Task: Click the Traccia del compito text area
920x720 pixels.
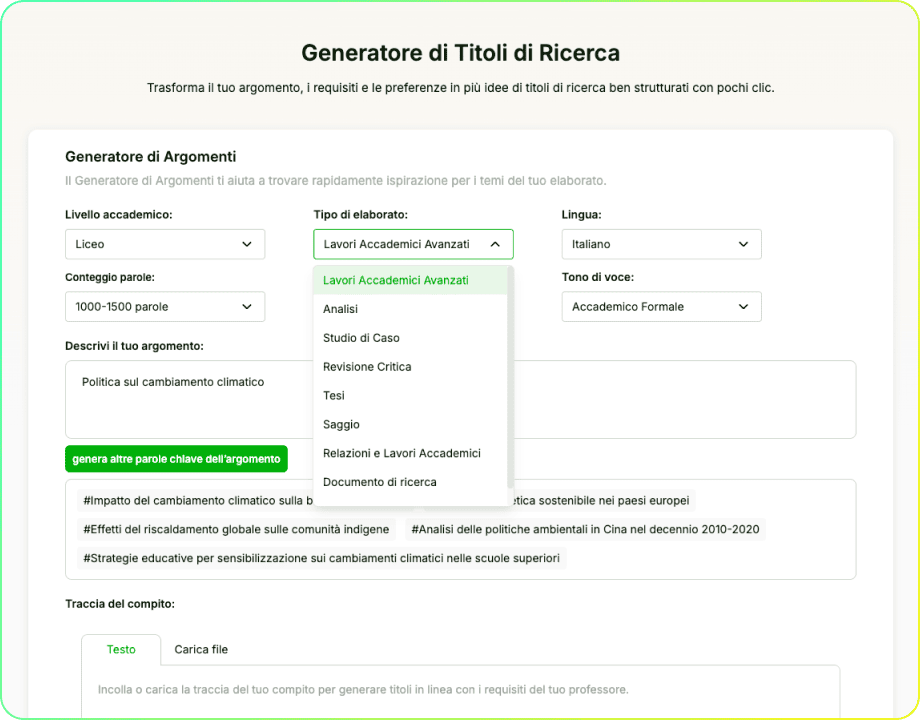Action: coord(461,692)
